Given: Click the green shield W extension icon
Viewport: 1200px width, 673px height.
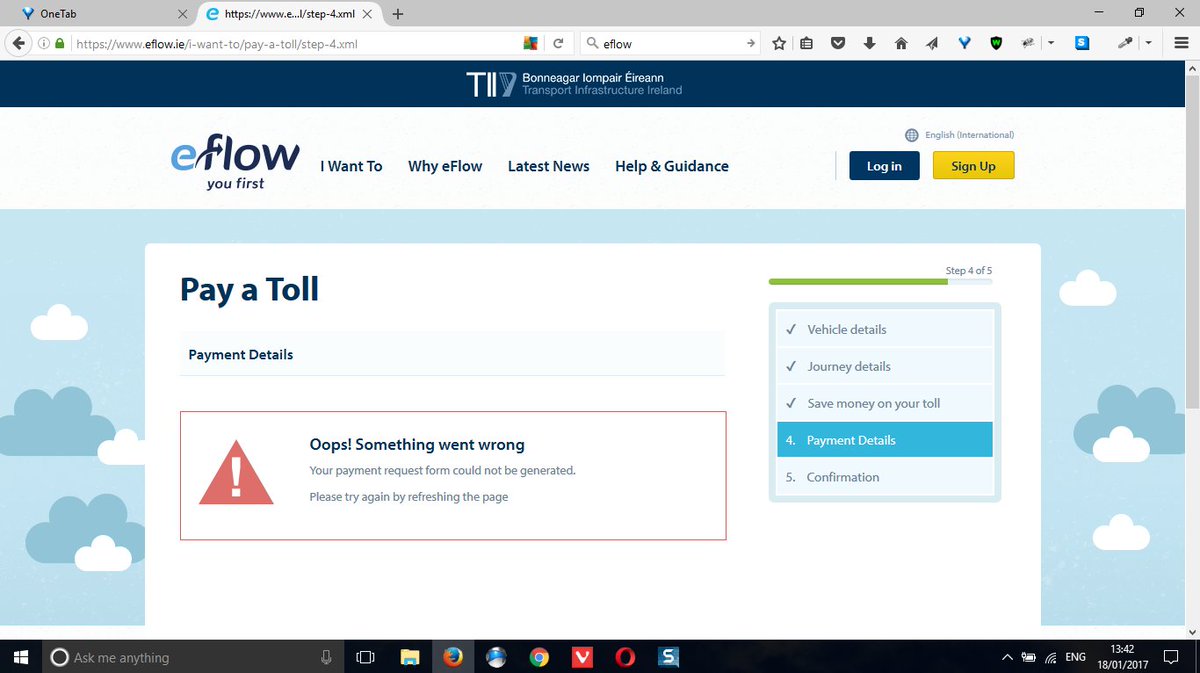Looking at the screenshot, I should [996, 44].
